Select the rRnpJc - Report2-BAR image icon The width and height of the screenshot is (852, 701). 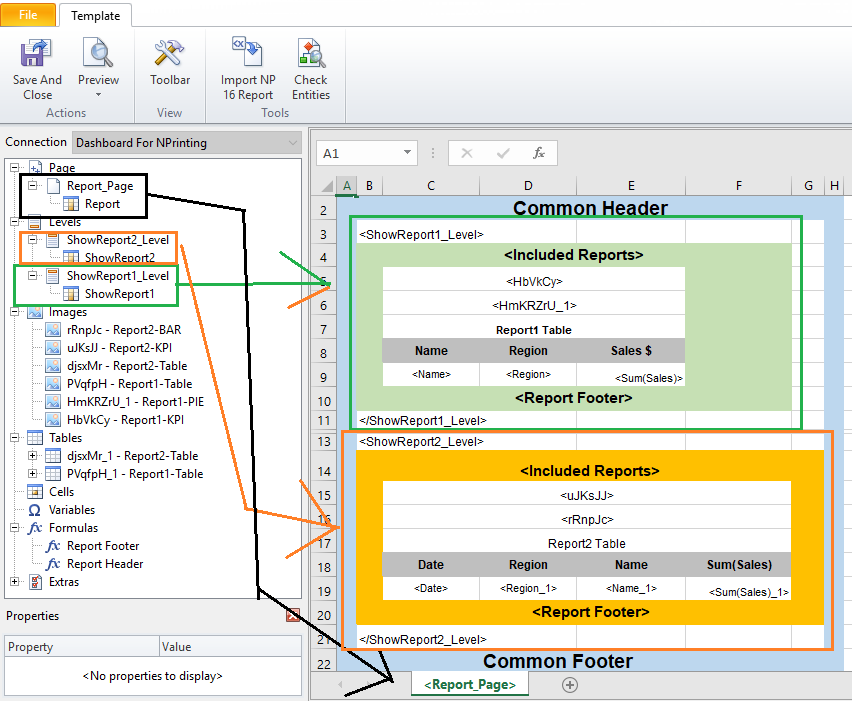click(51, 329)
